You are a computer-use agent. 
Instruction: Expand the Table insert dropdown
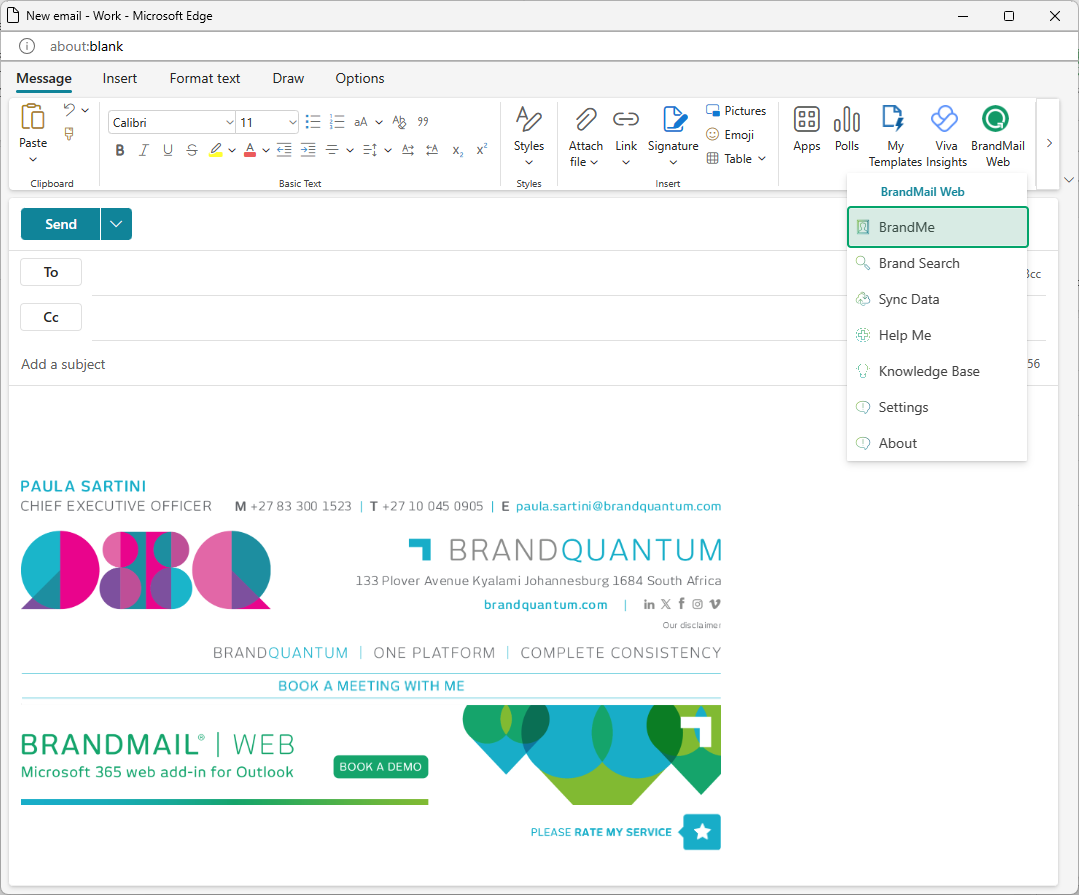point(762,158)
